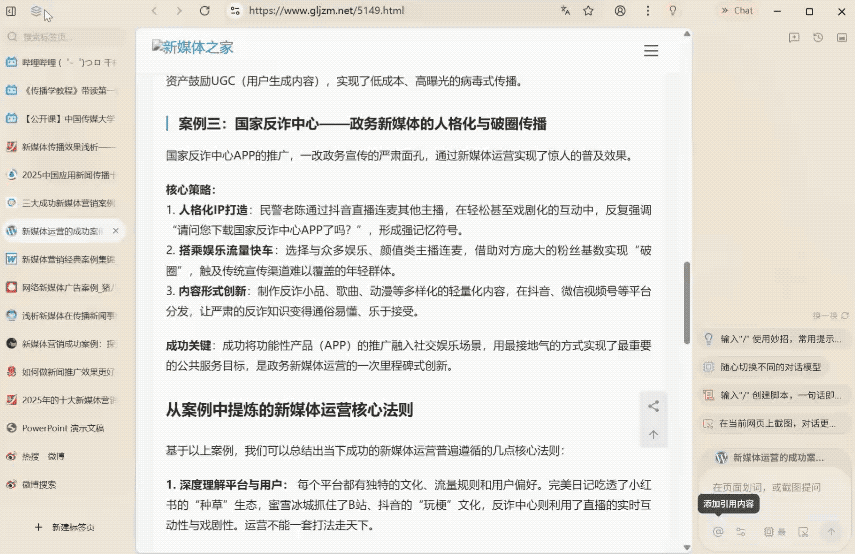Switch to the 微博搜索 tab
This screenshot has height=554, width=855.
(x=63, y=484)
